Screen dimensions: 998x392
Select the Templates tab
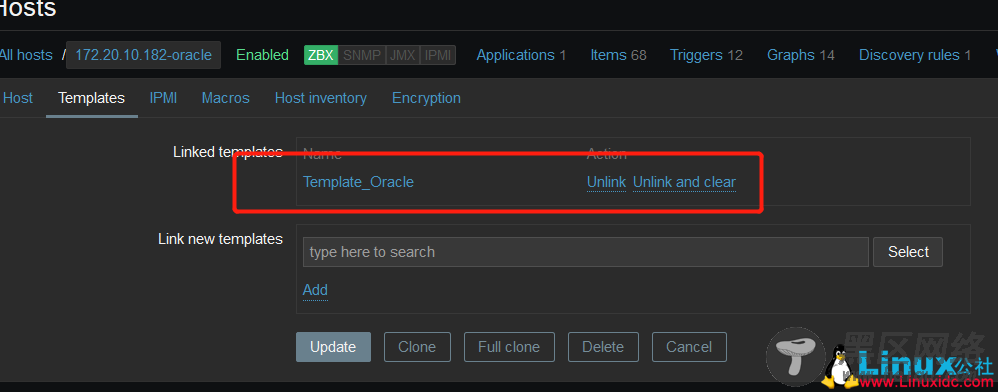click(92, 98)
